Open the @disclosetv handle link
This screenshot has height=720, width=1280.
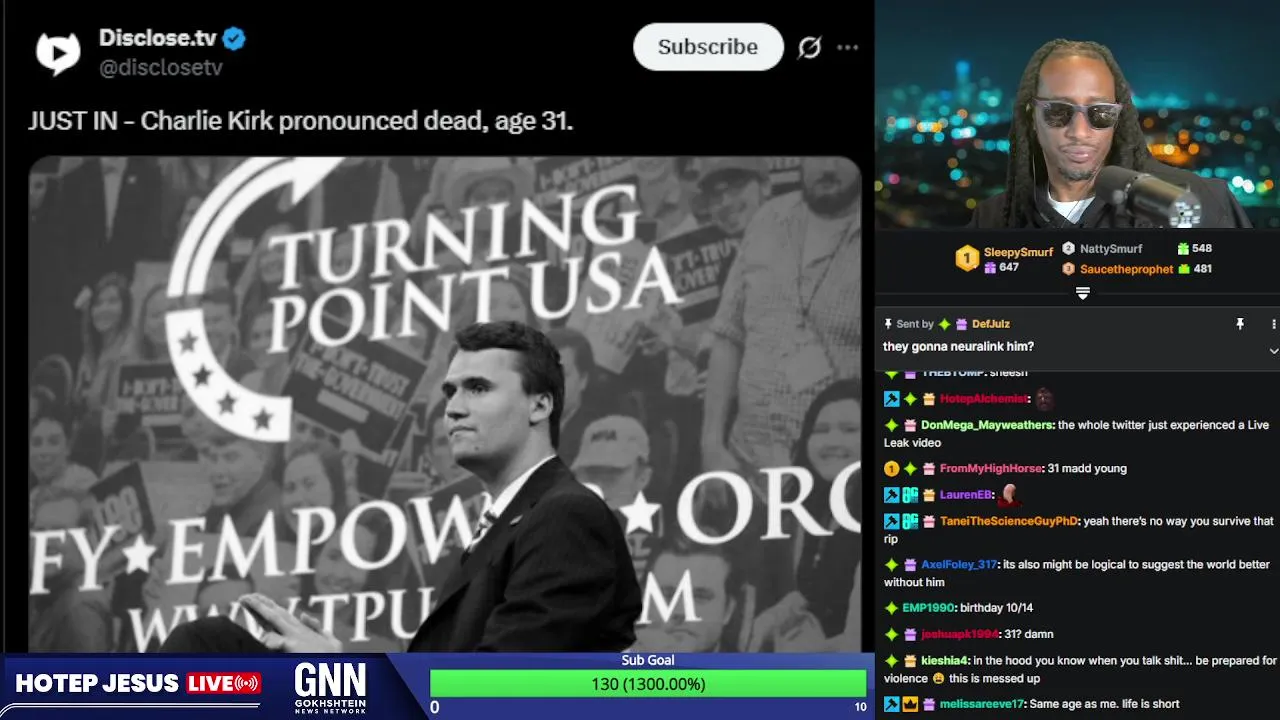(x=160, y=68)
